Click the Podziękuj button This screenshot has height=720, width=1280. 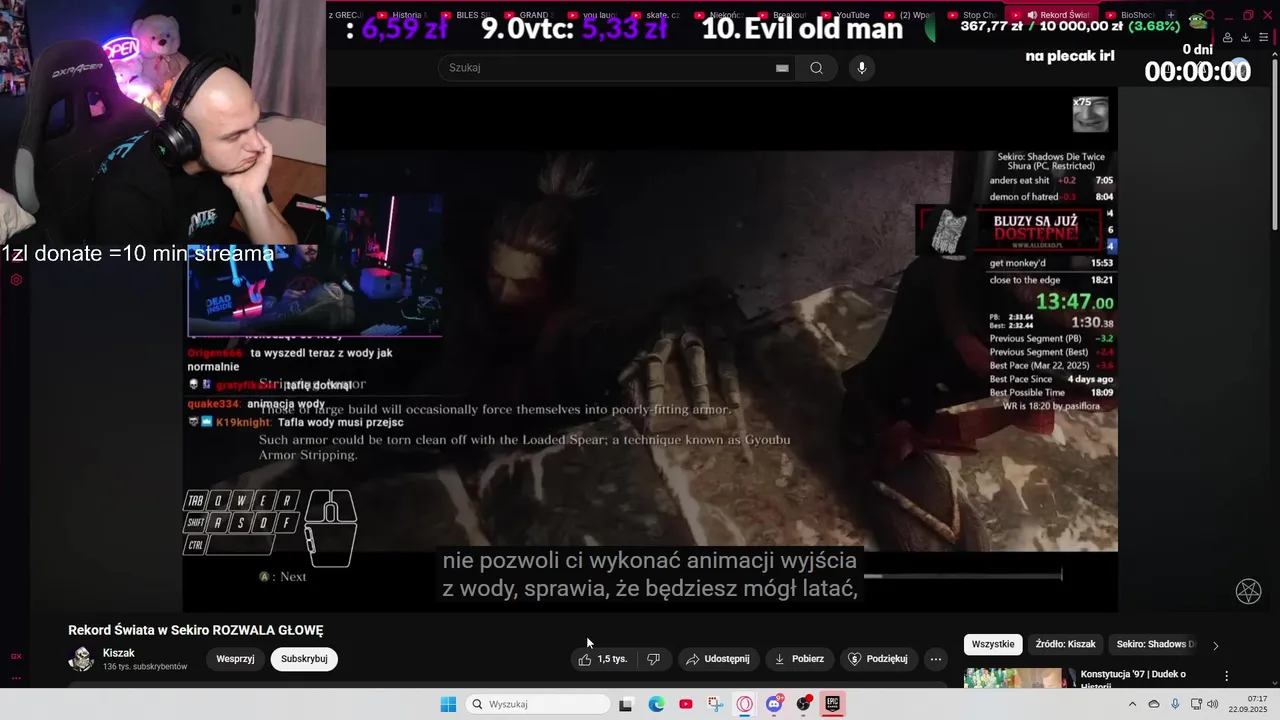click(x=878, y=659)
